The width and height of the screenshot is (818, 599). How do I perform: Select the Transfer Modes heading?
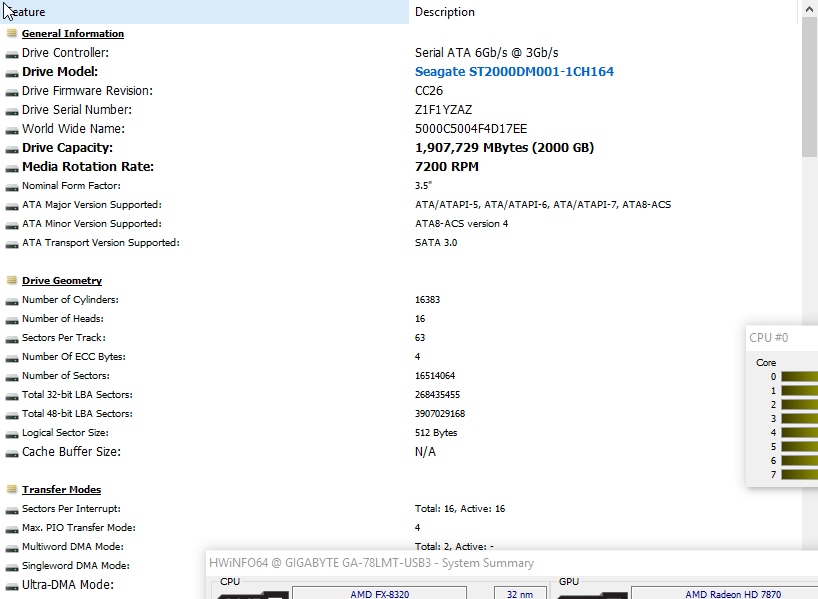click(x=62, y=489)
